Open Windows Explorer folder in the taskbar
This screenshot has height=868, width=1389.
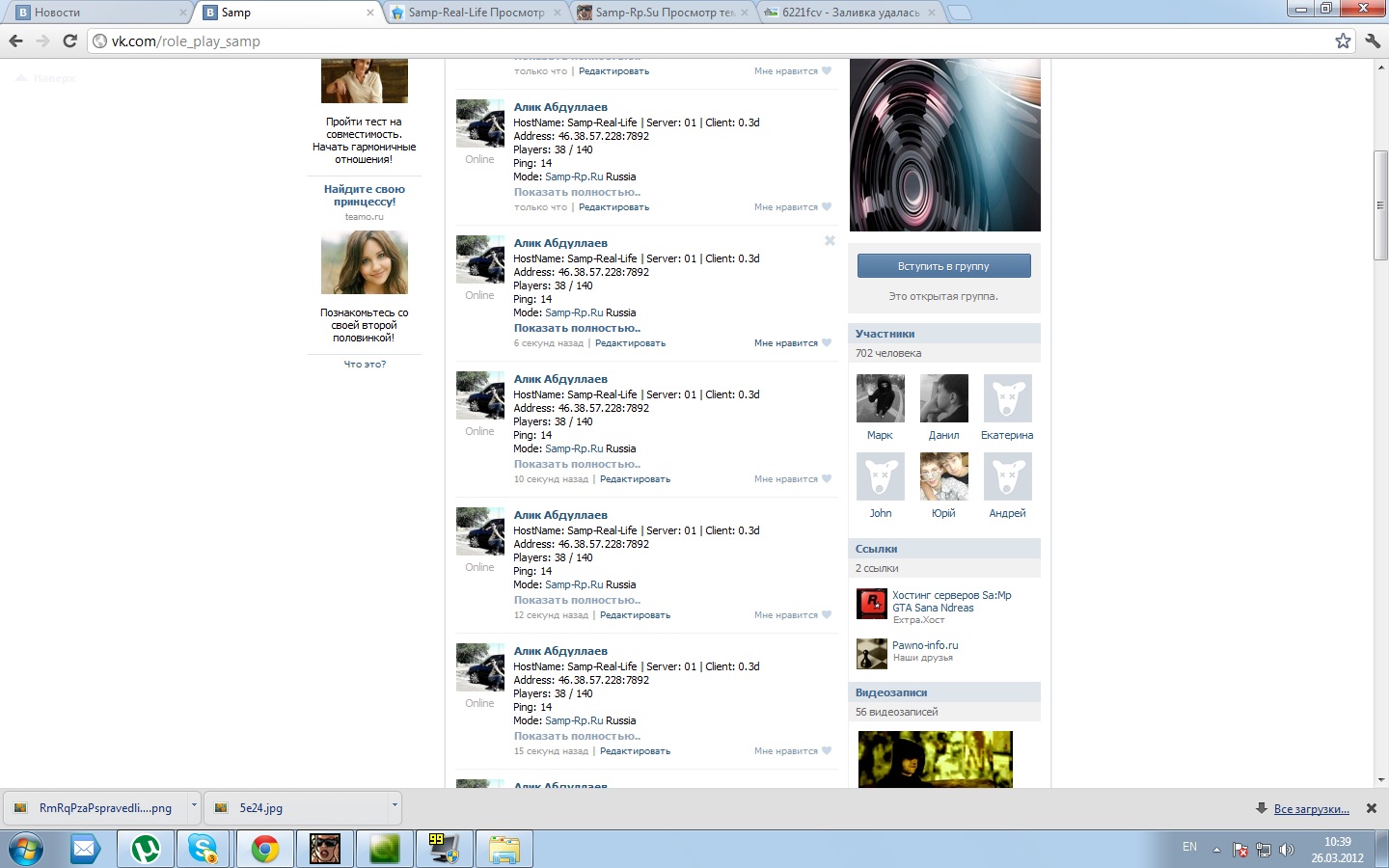pos(504,850)
